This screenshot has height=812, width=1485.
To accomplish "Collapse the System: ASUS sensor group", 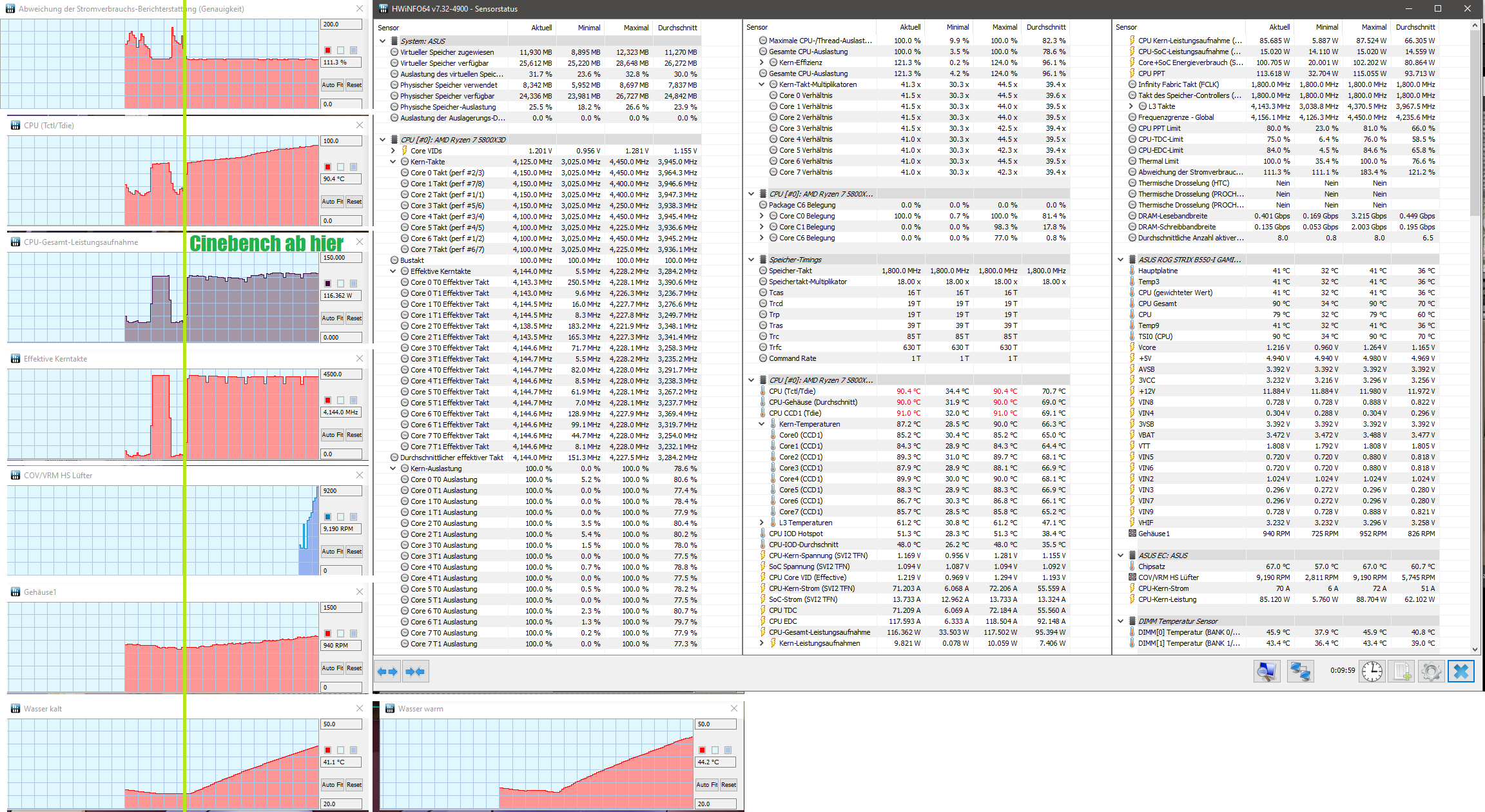I will [383, 41].
